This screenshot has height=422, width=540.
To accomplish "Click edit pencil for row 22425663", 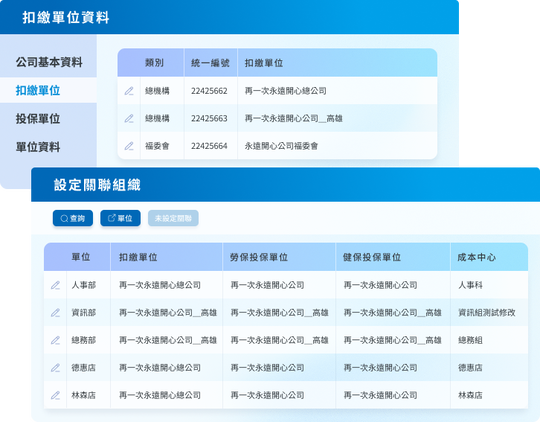I will pyautogui.click(x=129, y=119).
